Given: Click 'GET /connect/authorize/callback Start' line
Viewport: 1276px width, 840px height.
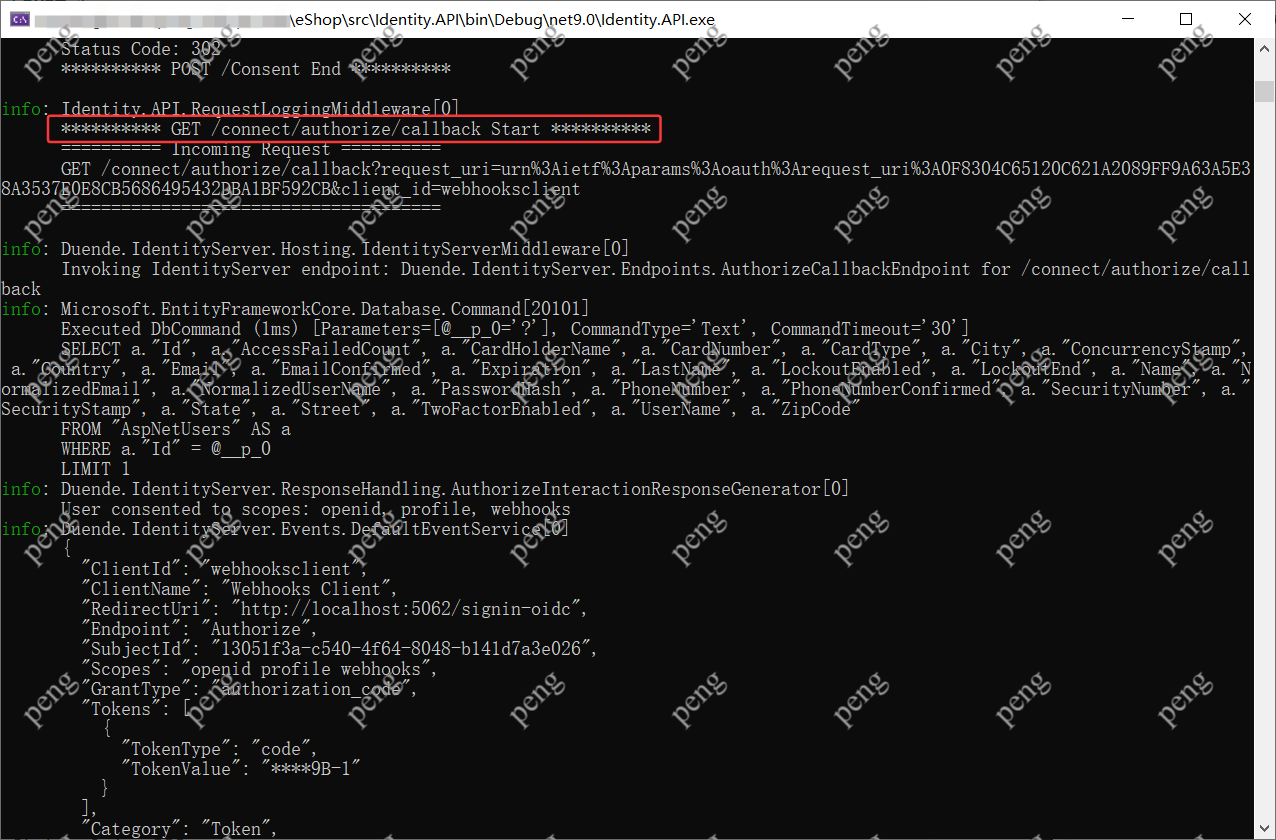Looking at the screenshot, I should [356, 129].
